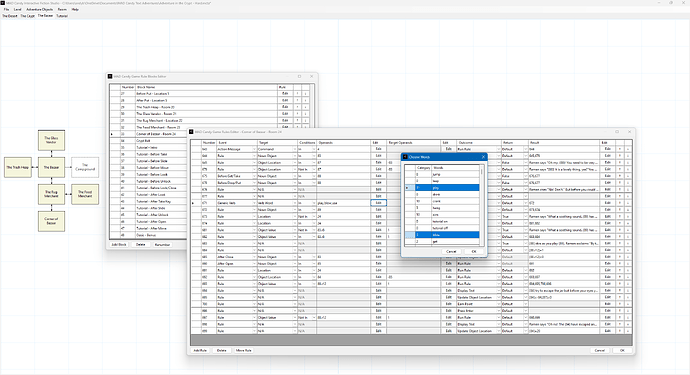
Task: Open the 'Before Drop/Put' event dropdown
Action: click(254, 183)
